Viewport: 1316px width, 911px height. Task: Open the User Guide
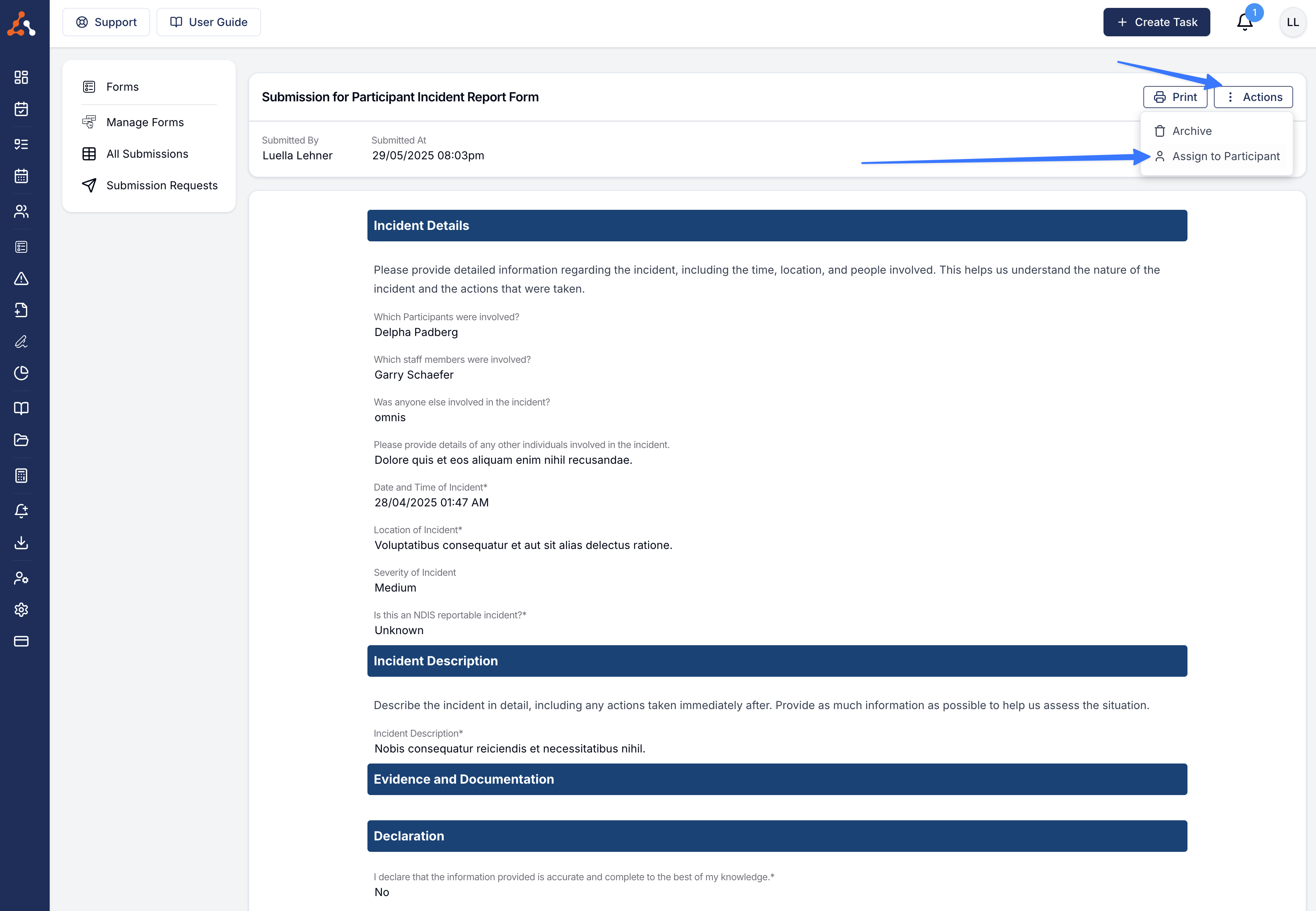[208, 22]
